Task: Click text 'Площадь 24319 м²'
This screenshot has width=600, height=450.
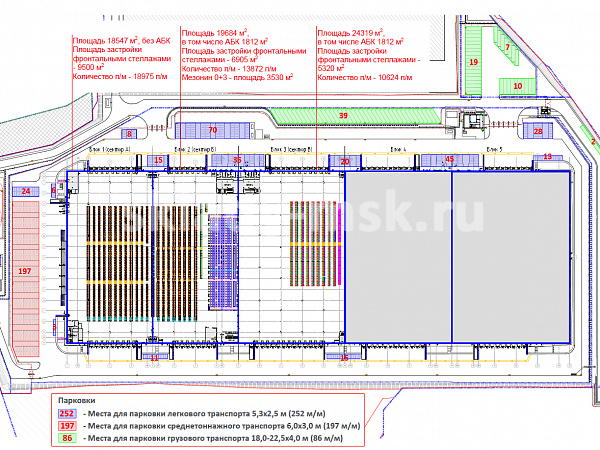Action: click(x=351, y=33)
